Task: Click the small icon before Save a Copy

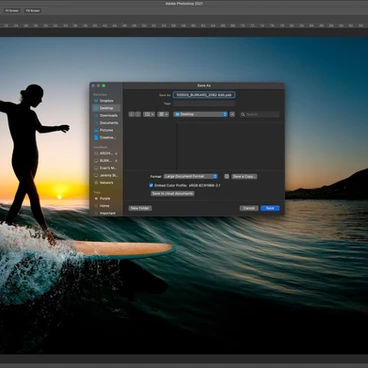Action: point(227,176)
